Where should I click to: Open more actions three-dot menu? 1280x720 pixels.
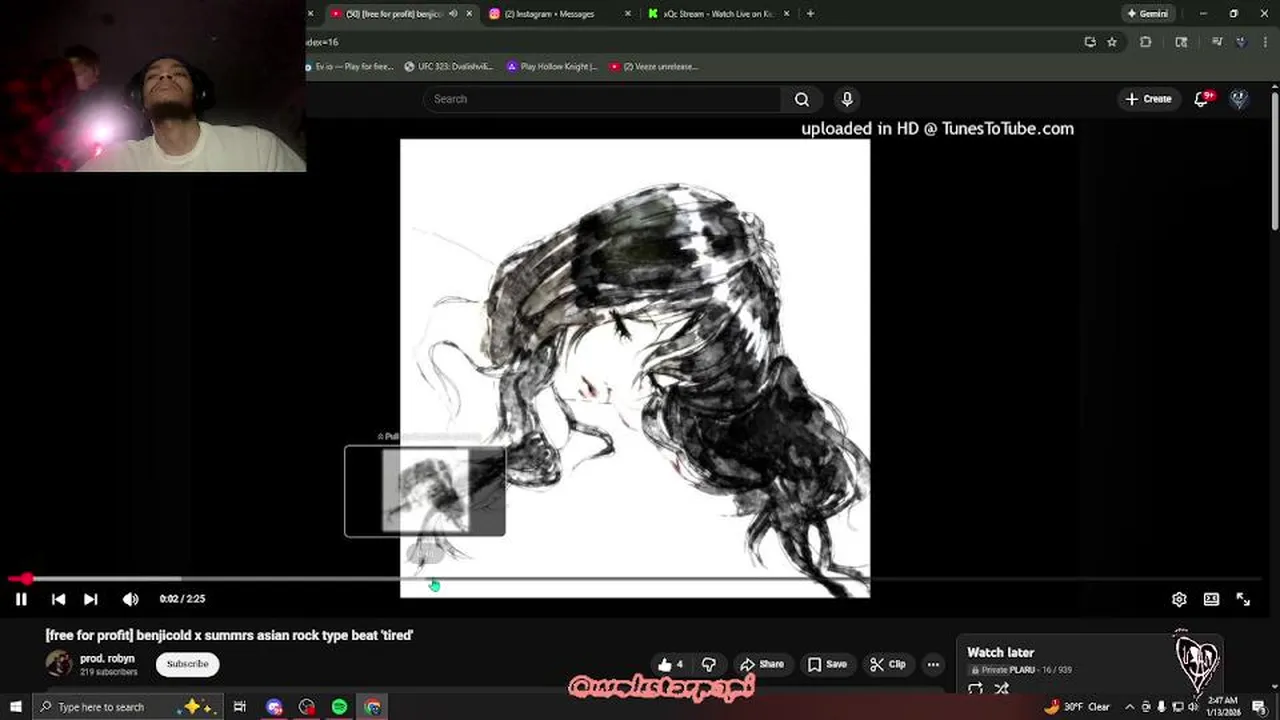click(x=933, y=664)
